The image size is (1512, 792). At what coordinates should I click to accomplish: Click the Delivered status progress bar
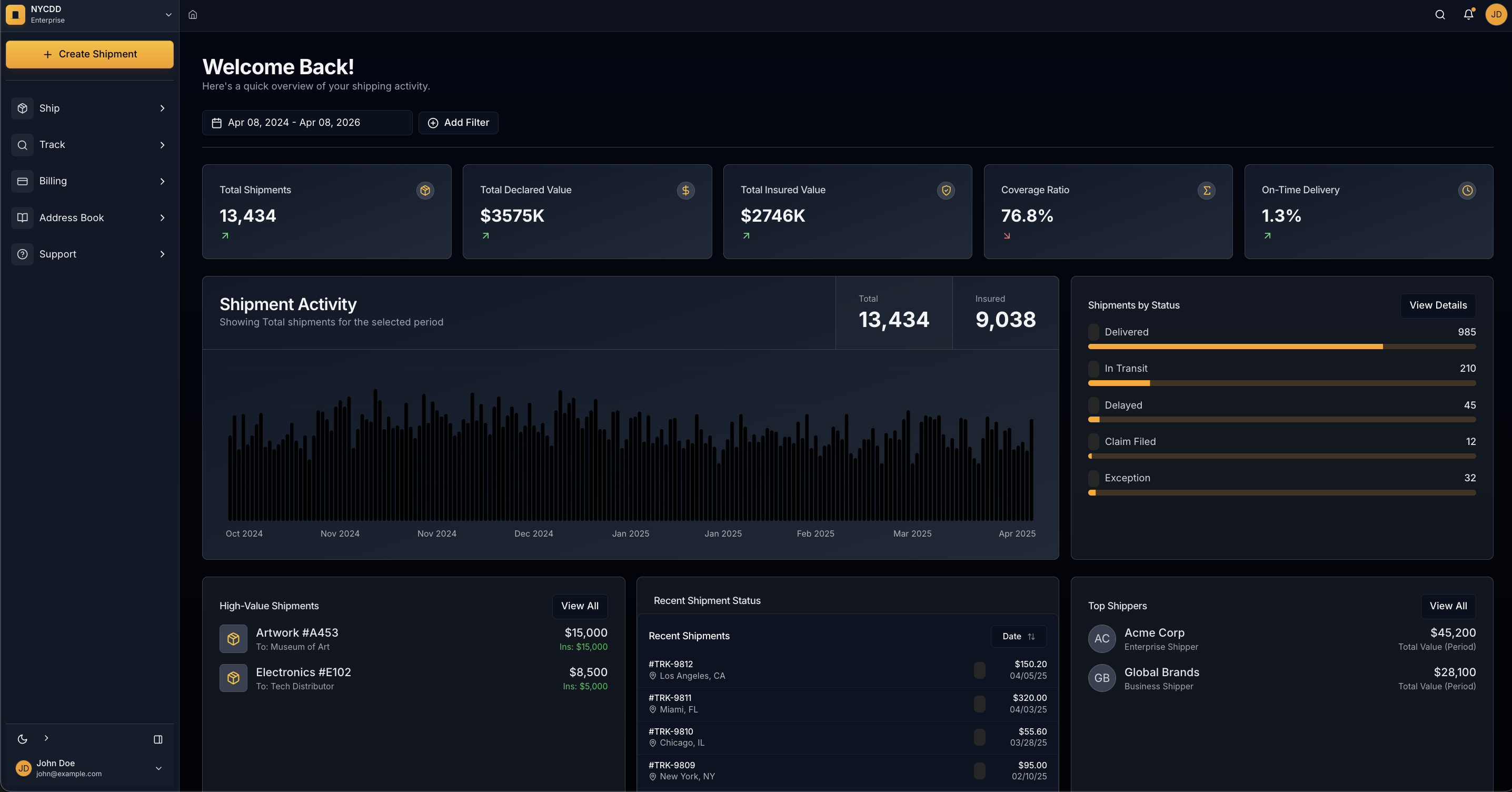coord(1281,347)
